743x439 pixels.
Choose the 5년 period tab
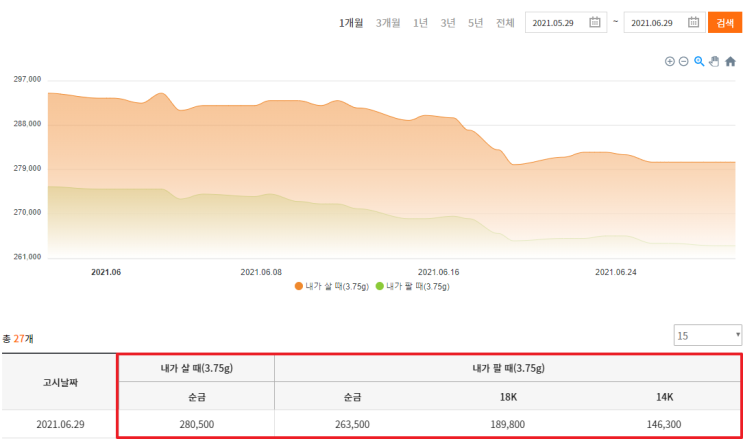475,23
